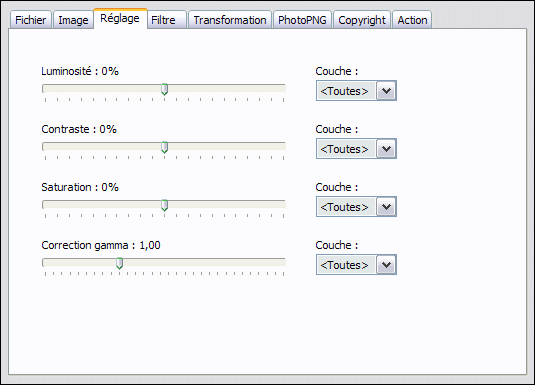Click left end of Contraste slider track
Viewport: 535px width, 385px height.
click(44, 147)
